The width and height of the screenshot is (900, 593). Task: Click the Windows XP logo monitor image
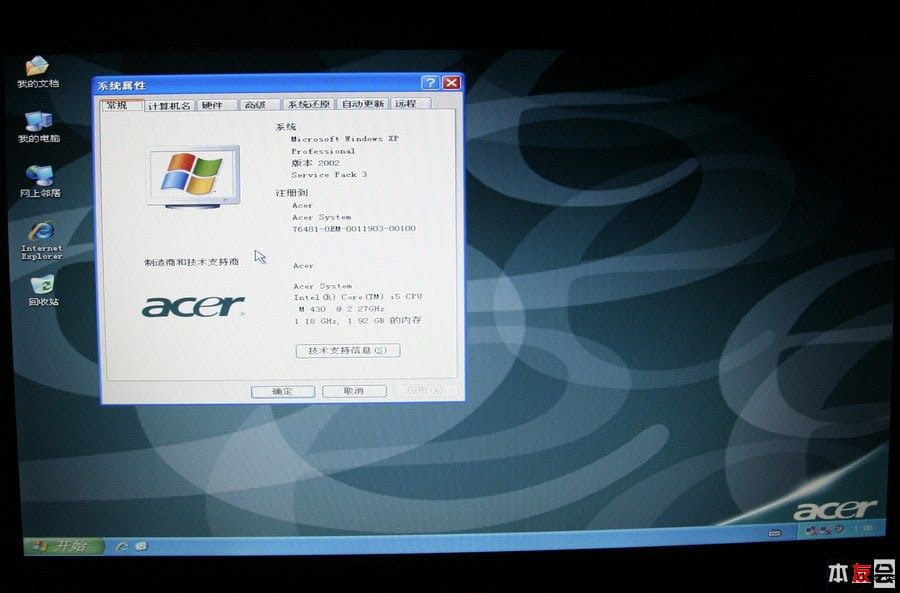[193, 176]
